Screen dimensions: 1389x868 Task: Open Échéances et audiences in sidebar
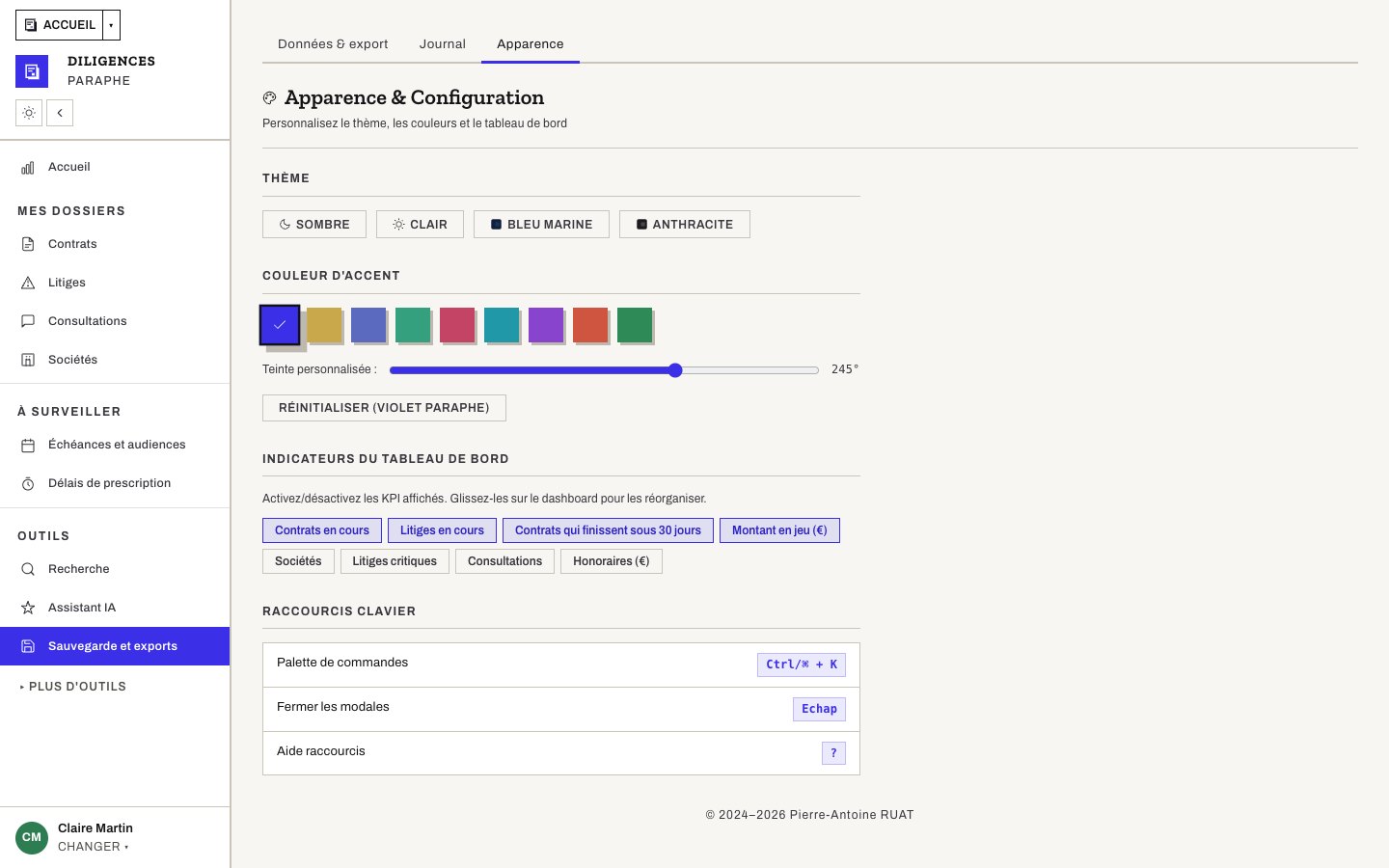(115, 445)
